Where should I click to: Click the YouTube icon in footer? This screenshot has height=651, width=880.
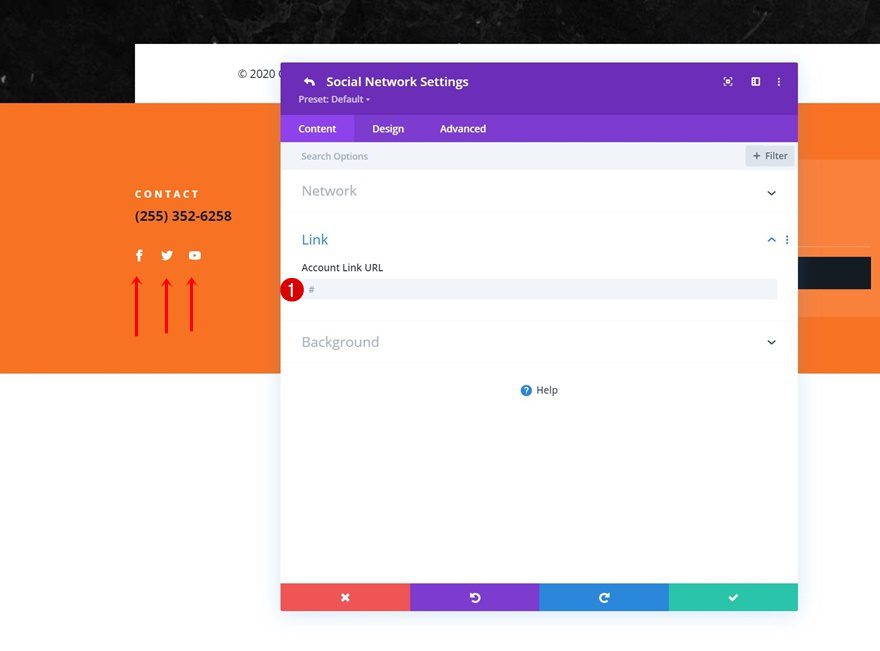point(194,255)
